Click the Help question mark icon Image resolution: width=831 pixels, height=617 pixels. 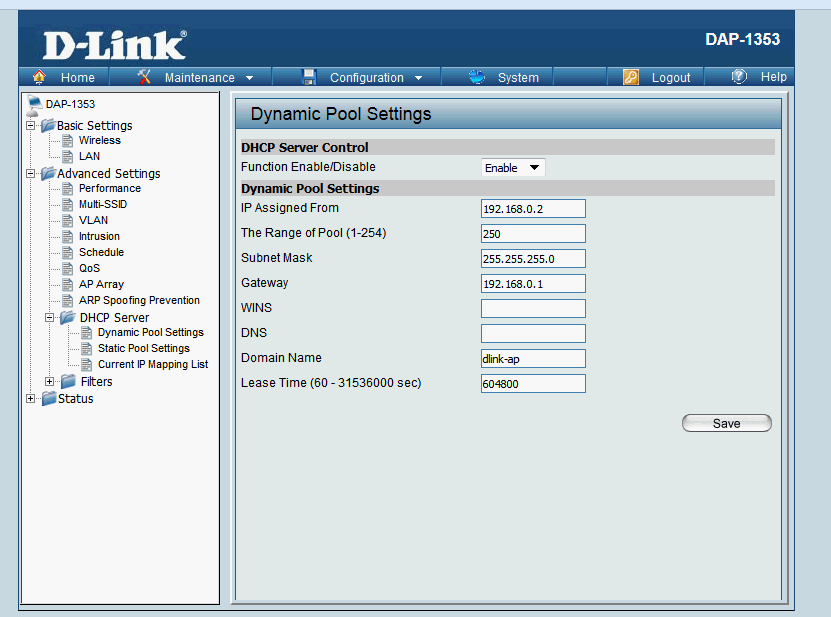click(x=739, y=77)
